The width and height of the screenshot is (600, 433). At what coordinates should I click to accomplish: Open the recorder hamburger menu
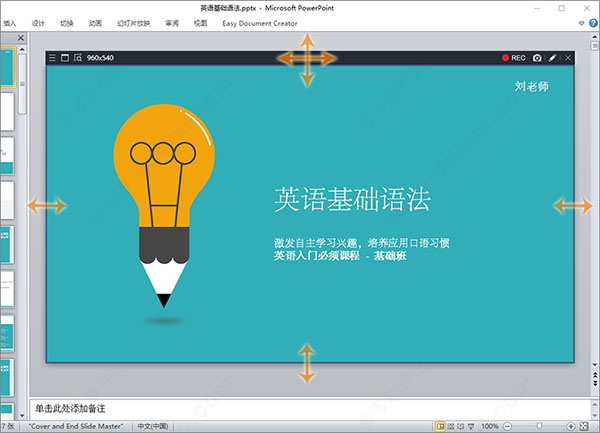point(53,59)
